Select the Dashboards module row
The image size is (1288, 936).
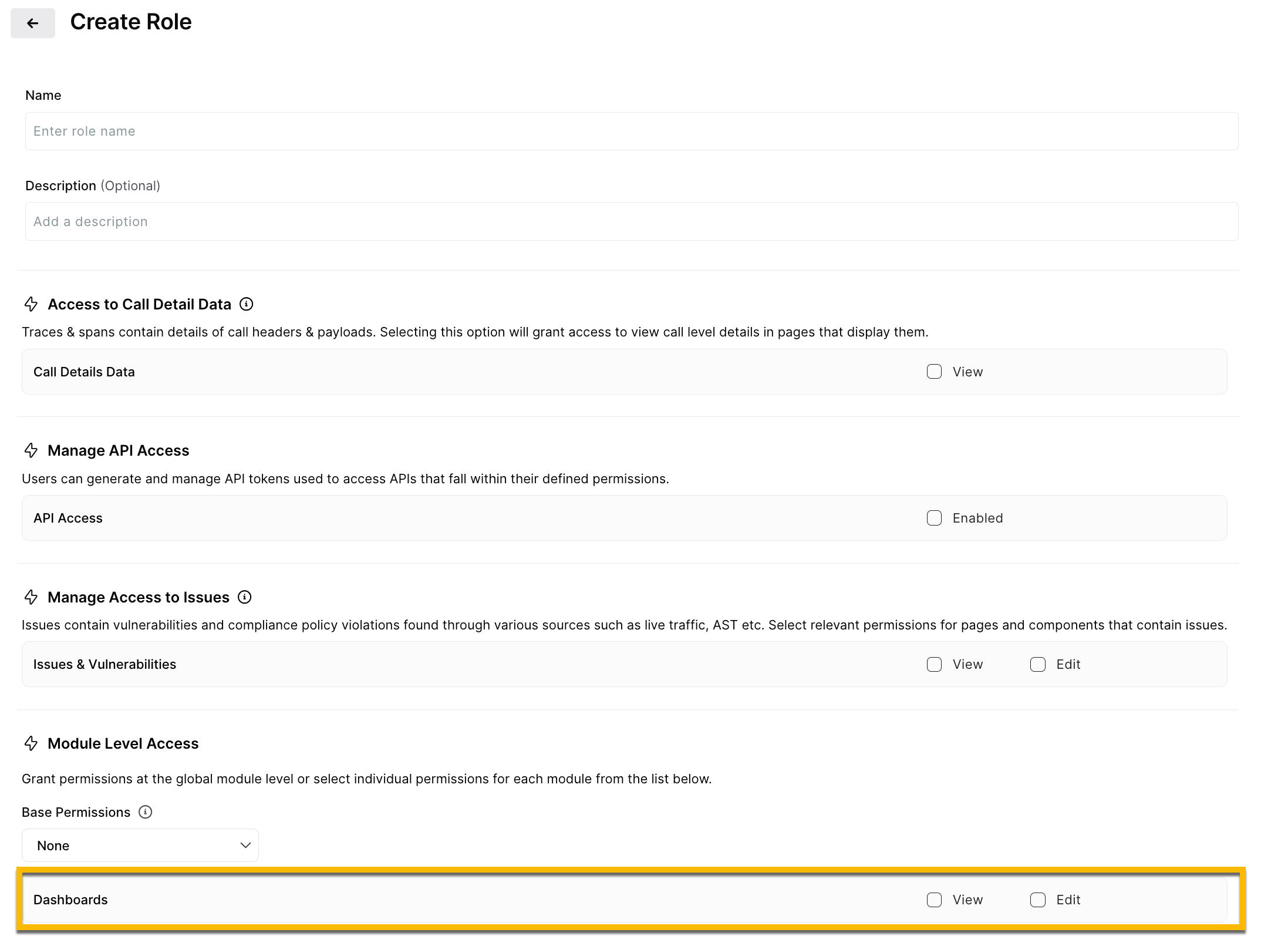(625, 900)
